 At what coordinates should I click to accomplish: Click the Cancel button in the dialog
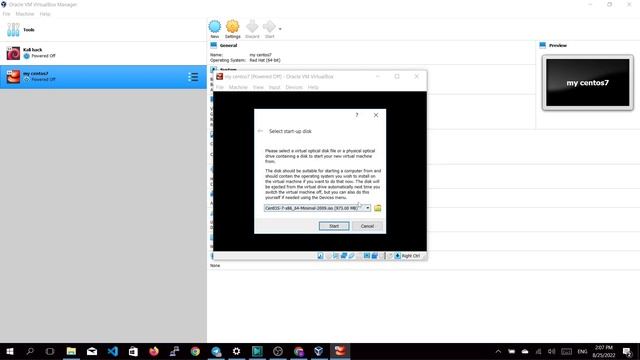(367, 226)
